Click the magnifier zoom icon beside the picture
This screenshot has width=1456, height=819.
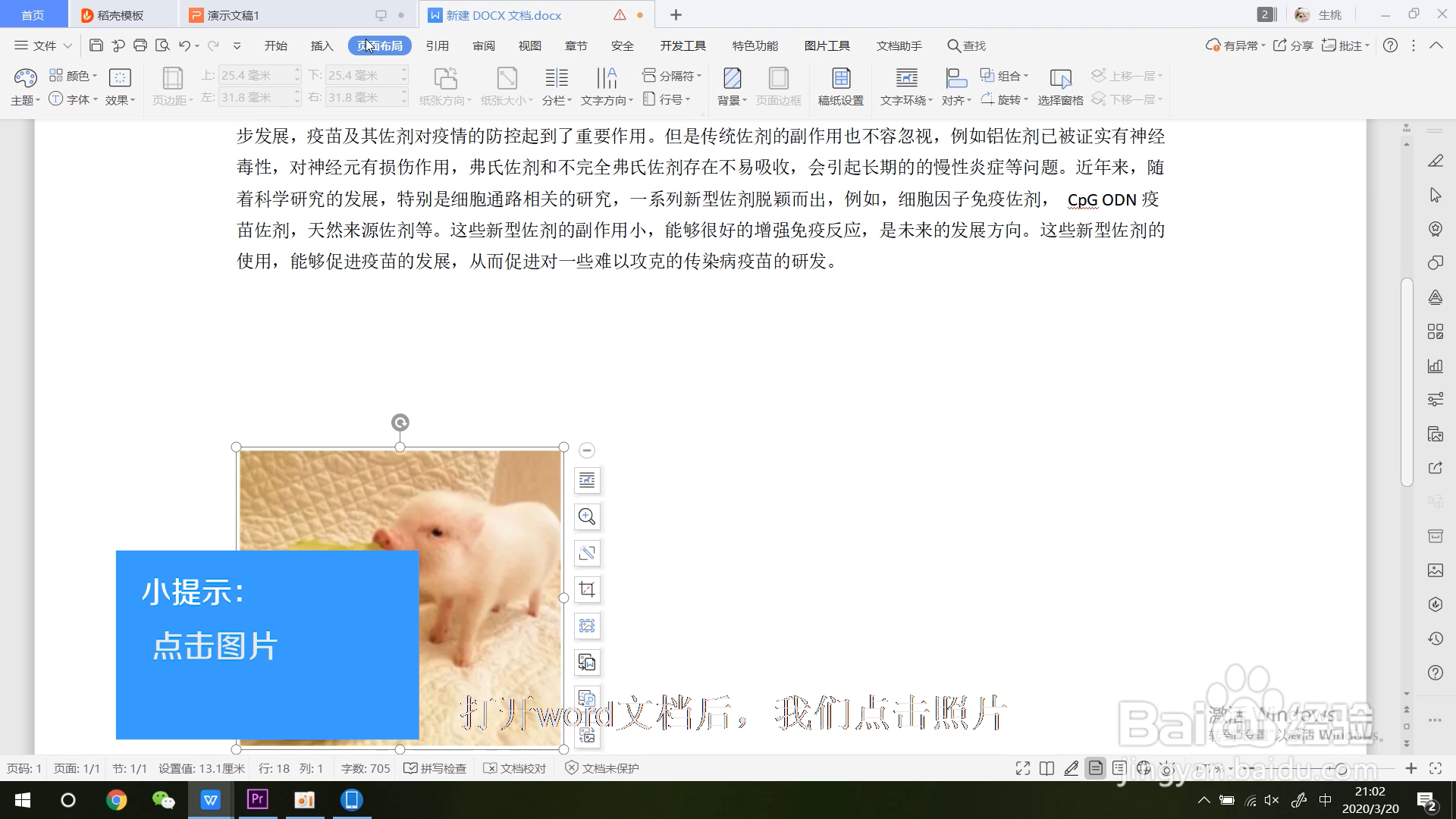pos(587,516)
